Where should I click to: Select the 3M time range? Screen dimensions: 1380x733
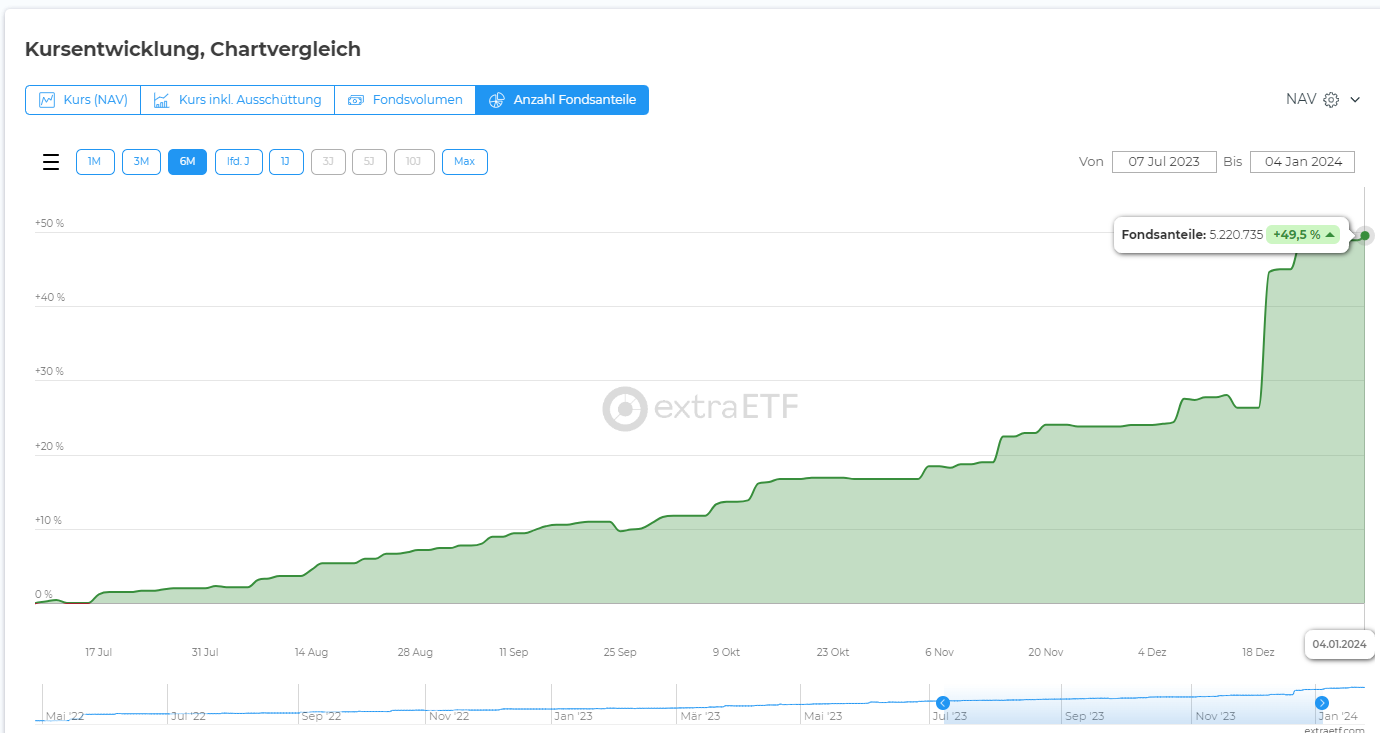(141, 162)
